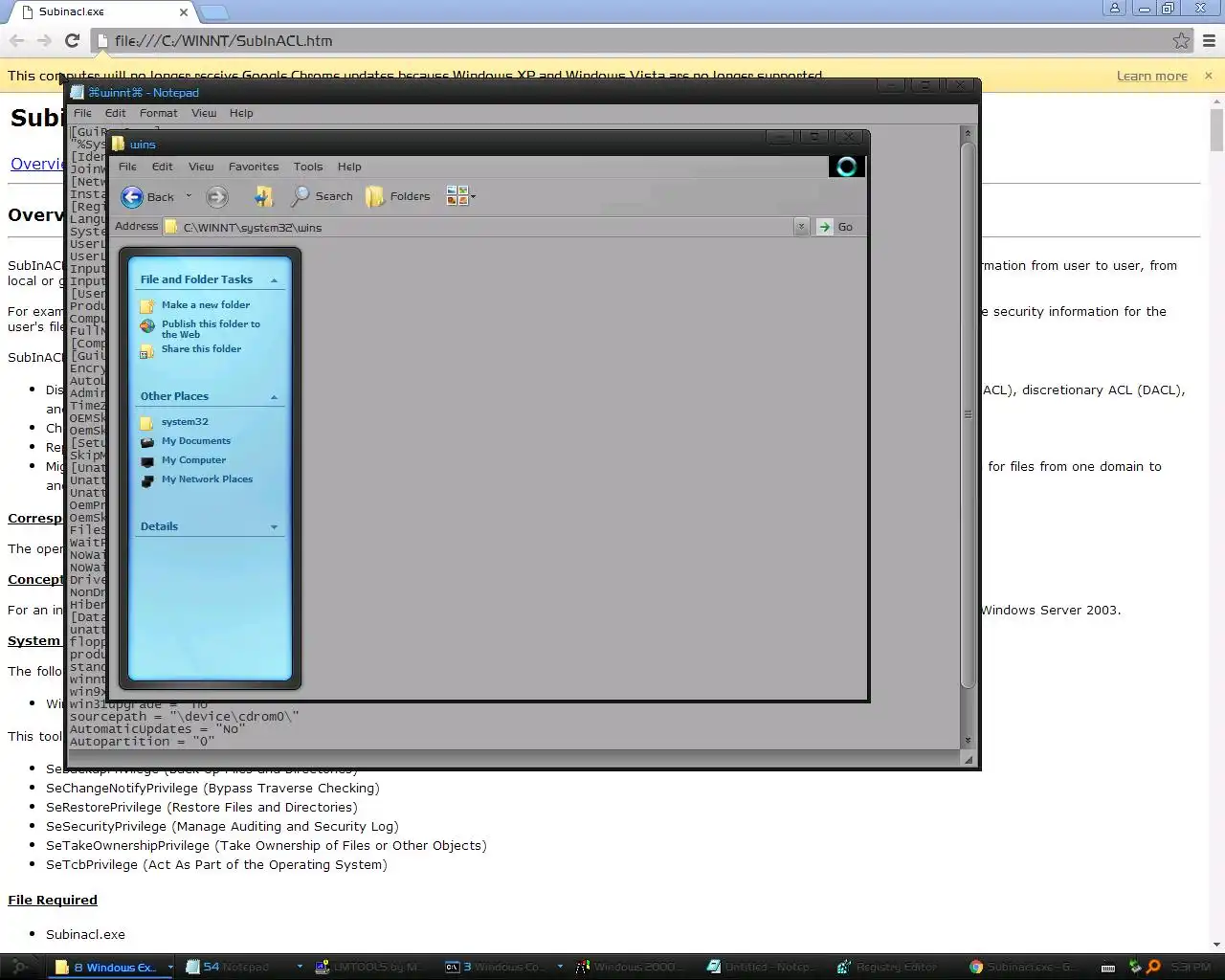Open the Views icon menu in Explorer
This screenshot has width=1225, height=980.
pos(460,196)
